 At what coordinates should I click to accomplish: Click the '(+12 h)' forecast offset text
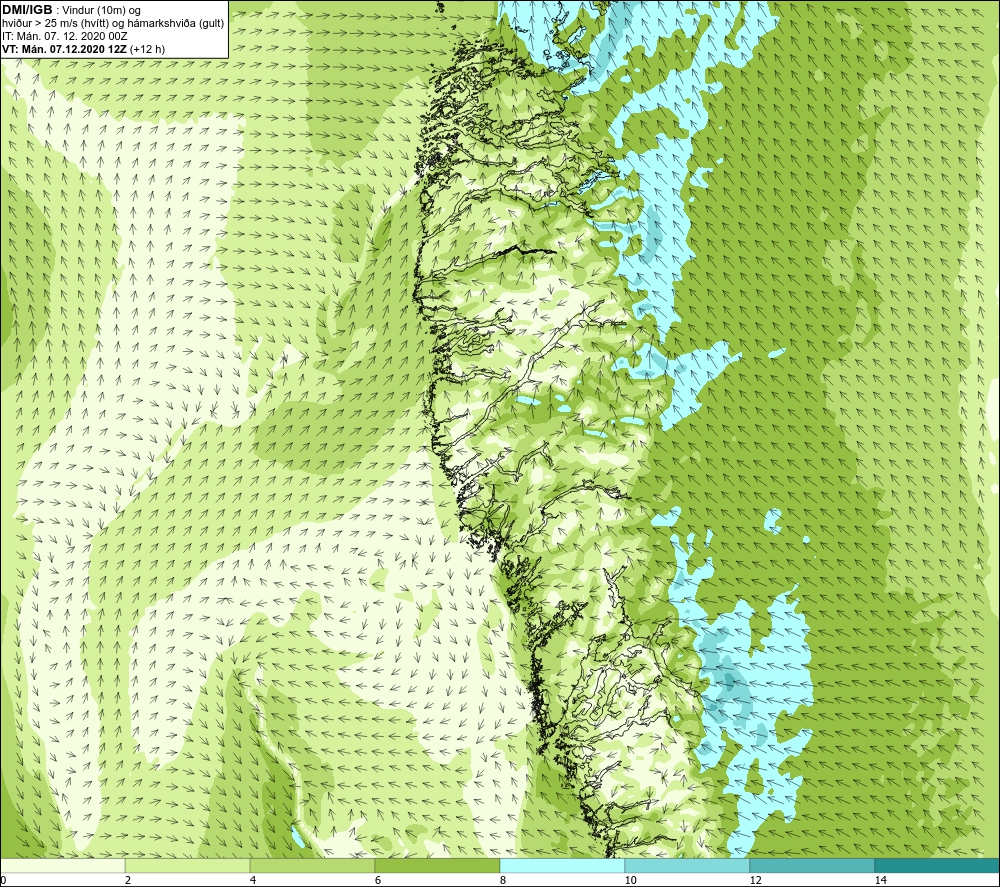147,49
